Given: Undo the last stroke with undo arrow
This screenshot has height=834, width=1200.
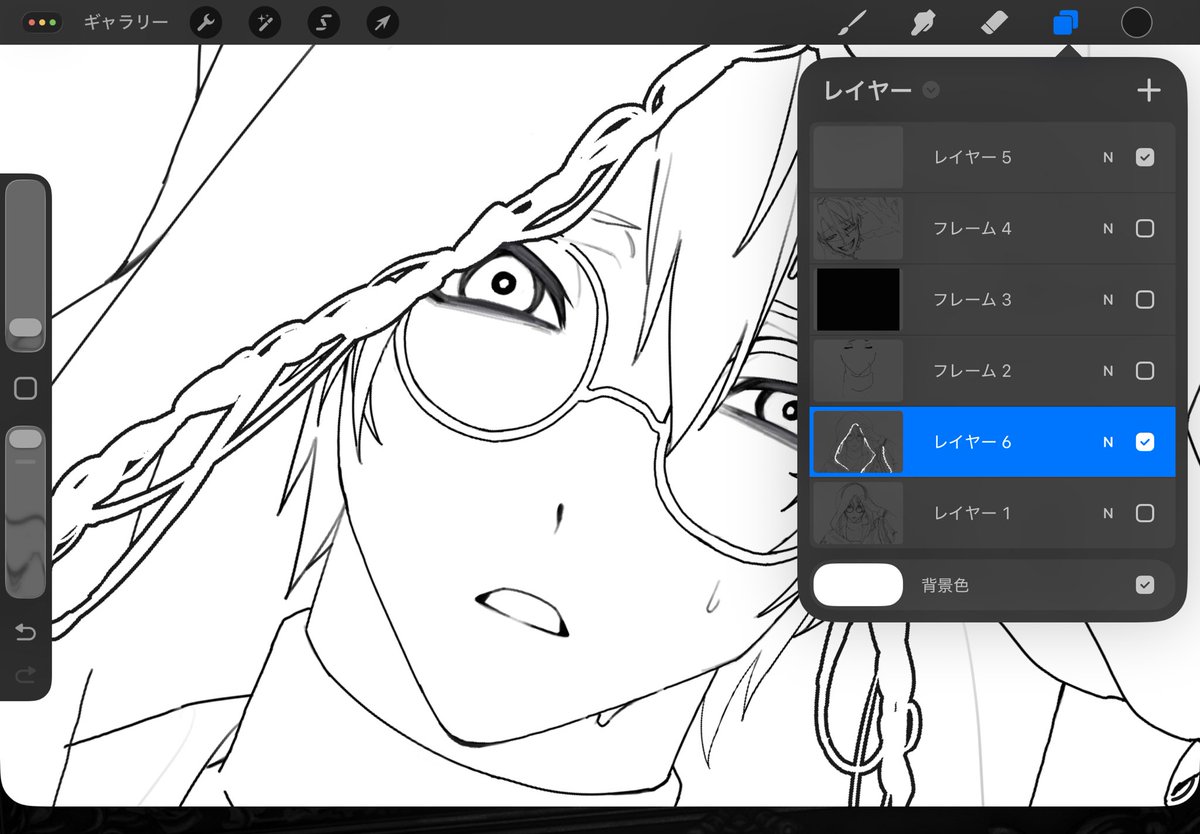Looking at the screenshot, I should [x=25, y=632].
